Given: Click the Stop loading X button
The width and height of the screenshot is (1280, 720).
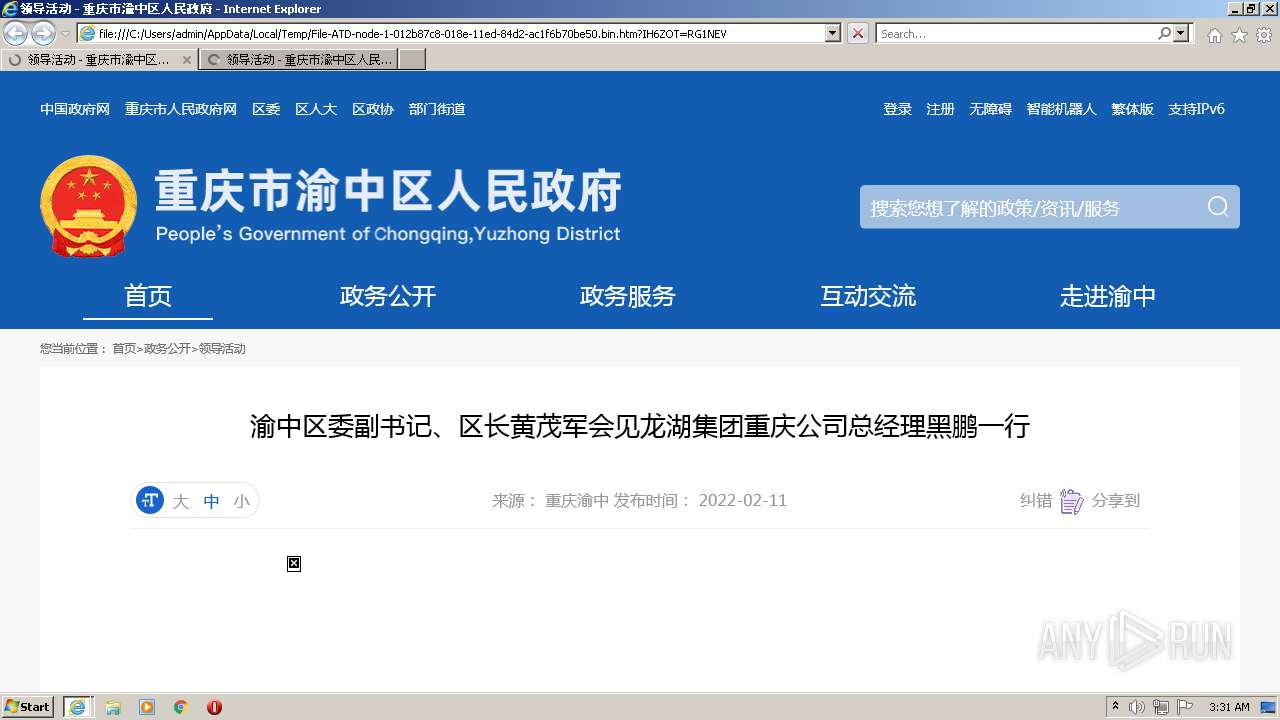Looking at the screenshot, I should pos(858,33).
